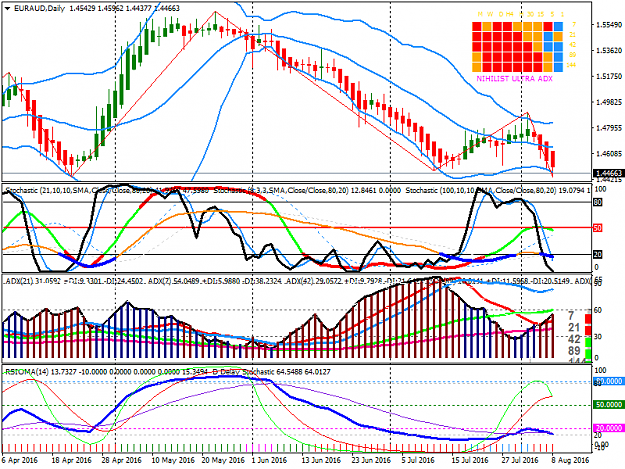Click the H4 timeframe header above the matrix

pyautogui.click(x=510, y=14)
